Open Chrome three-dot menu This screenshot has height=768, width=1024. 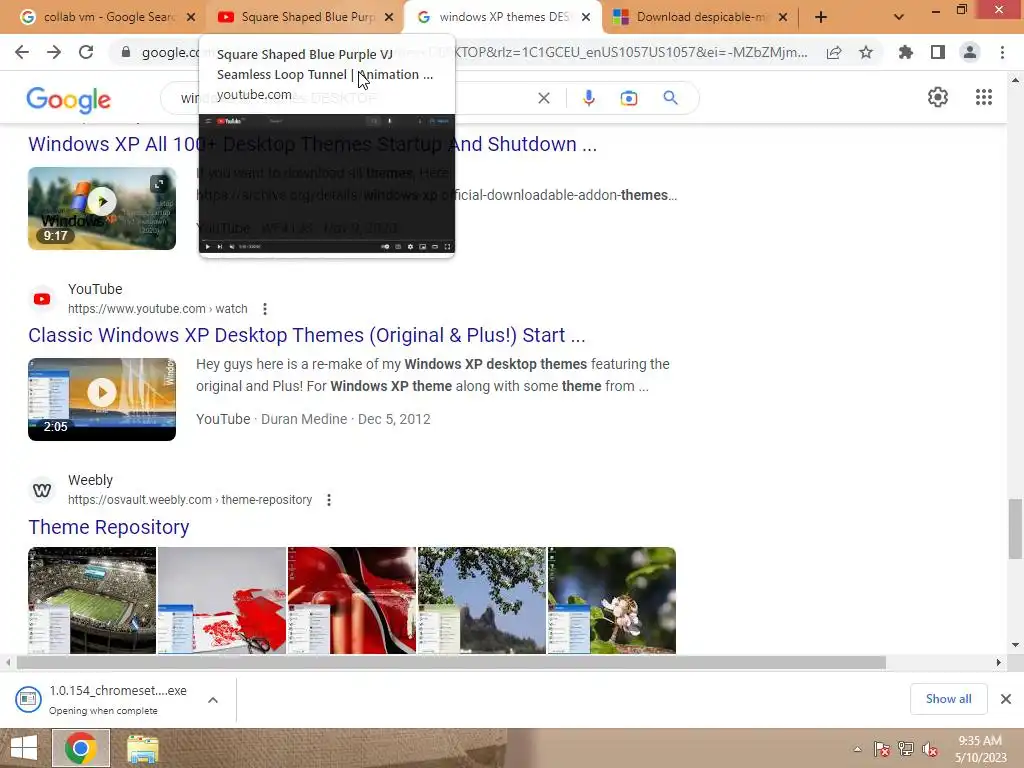1002,52
